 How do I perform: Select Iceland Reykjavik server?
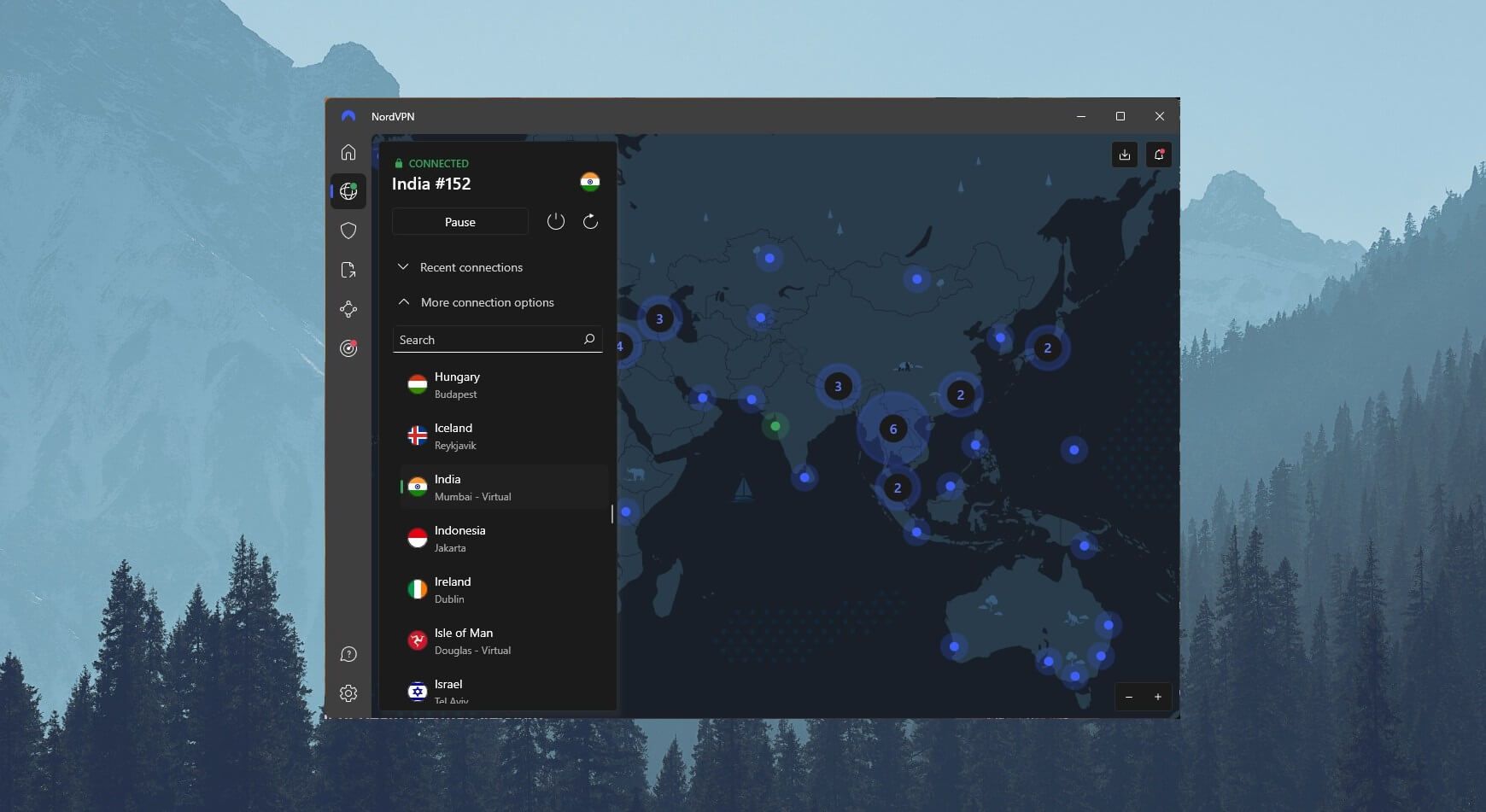click(x=503, y=436)
